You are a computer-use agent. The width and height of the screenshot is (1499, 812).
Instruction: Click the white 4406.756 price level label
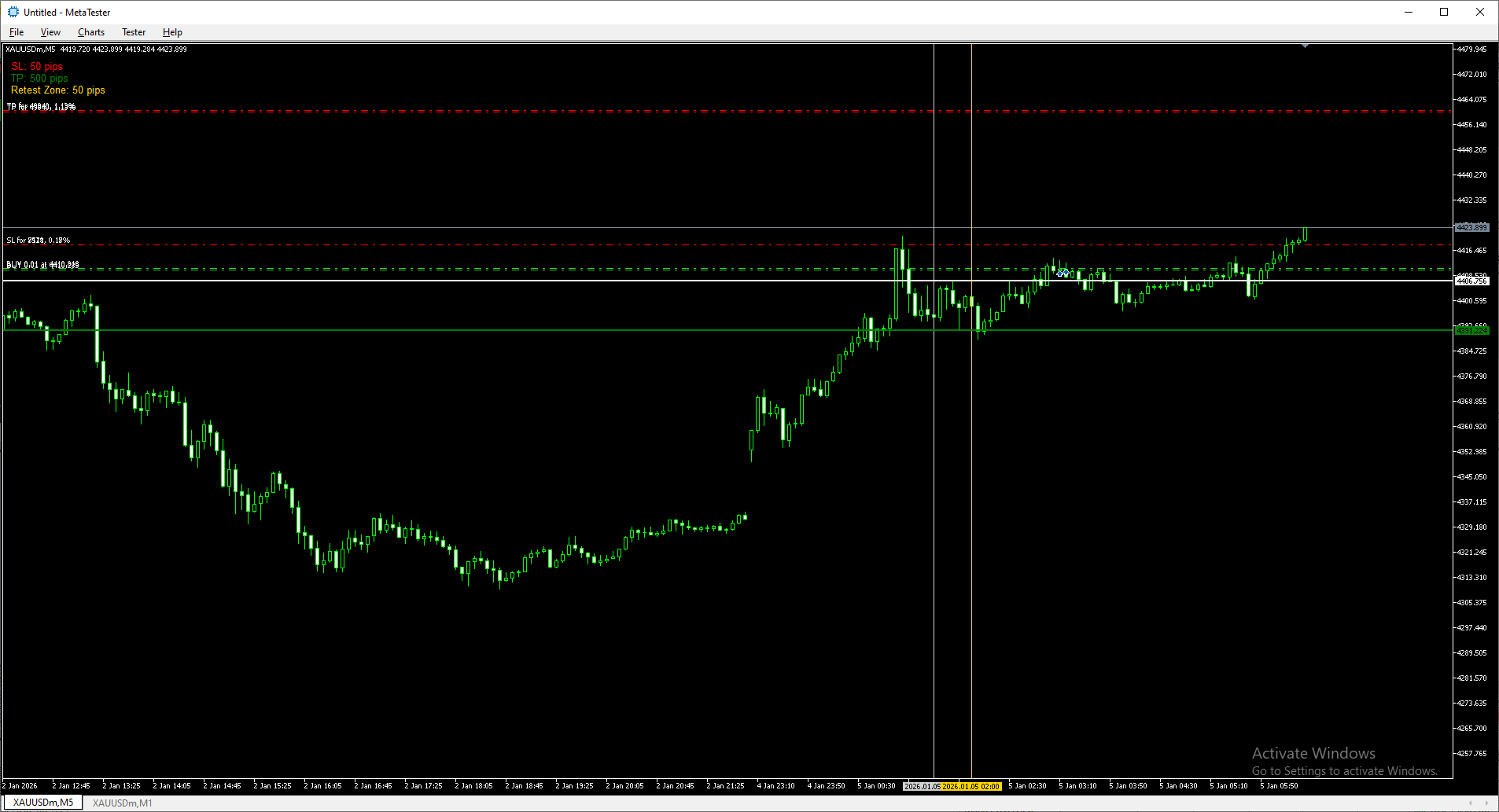(x=1471, y=281)
